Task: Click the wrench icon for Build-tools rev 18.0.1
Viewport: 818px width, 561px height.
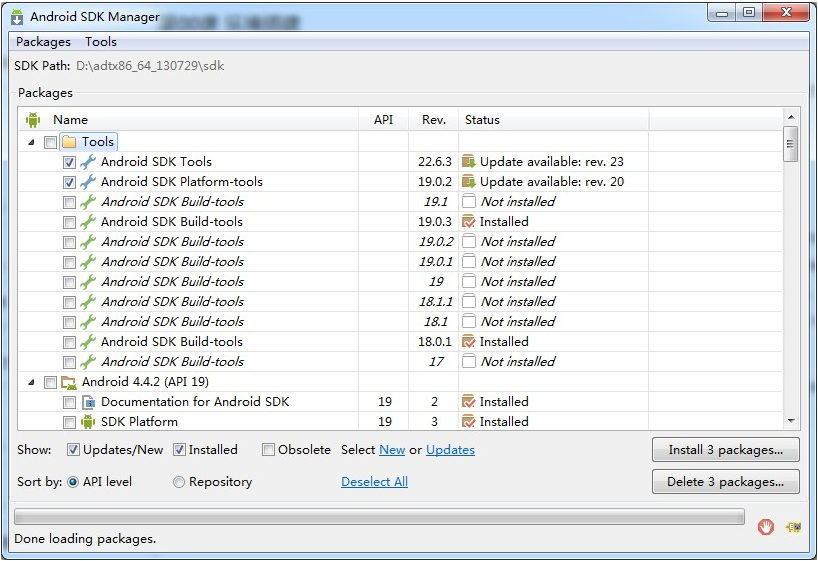Action: (88, 342)
